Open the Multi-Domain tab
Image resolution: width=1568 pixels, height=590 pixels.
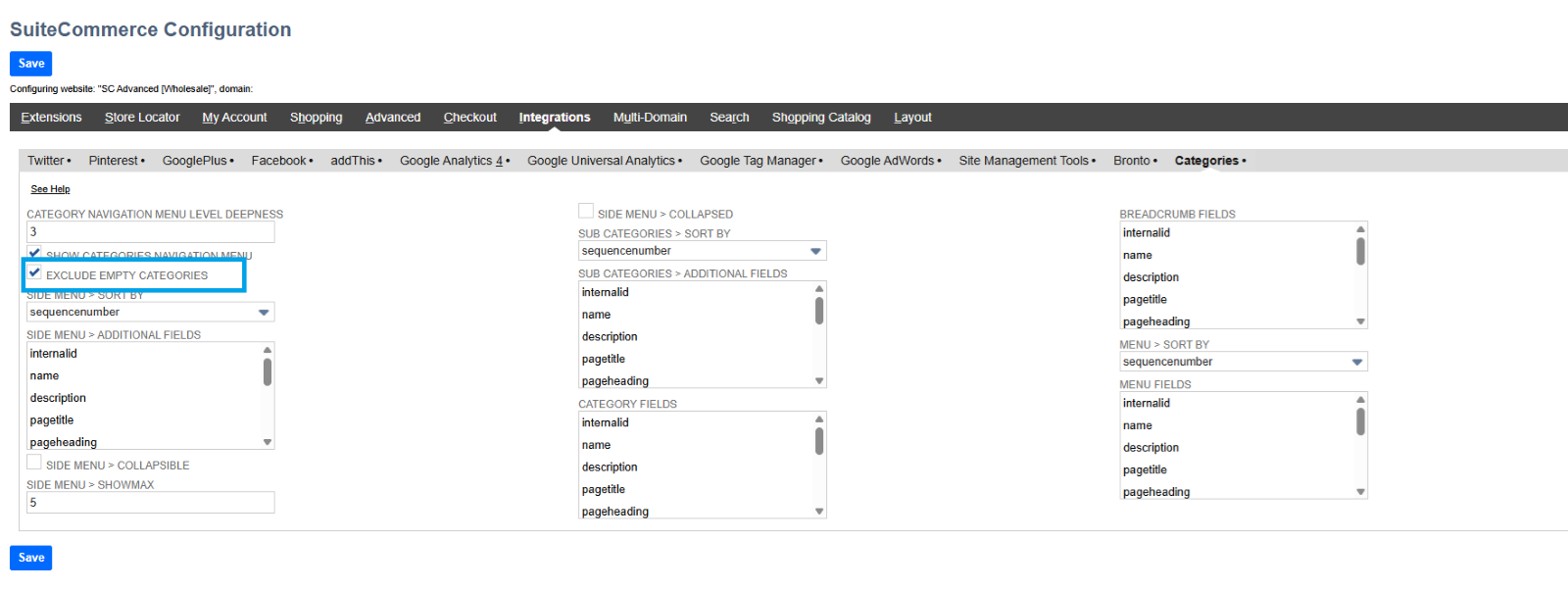click(650, 118)
